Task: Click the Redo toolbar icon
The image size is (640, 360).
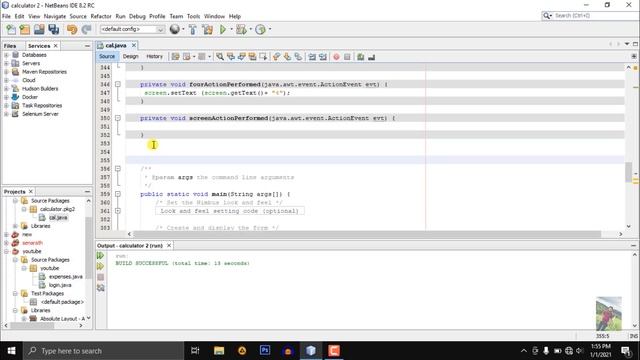Action: [x=86, y=29]
